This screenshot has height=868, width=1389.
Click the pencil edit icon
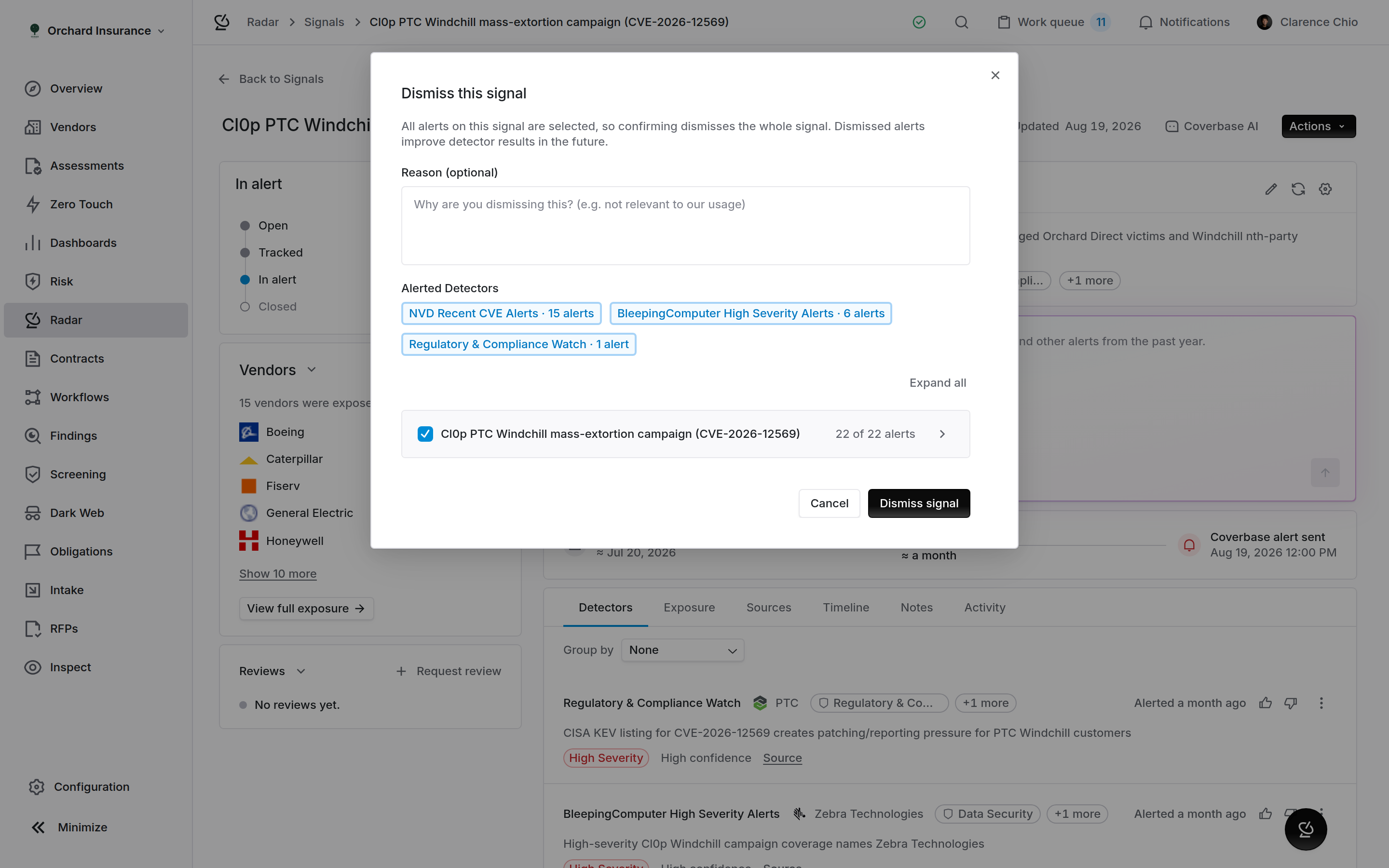click(x=1271, y=189)
